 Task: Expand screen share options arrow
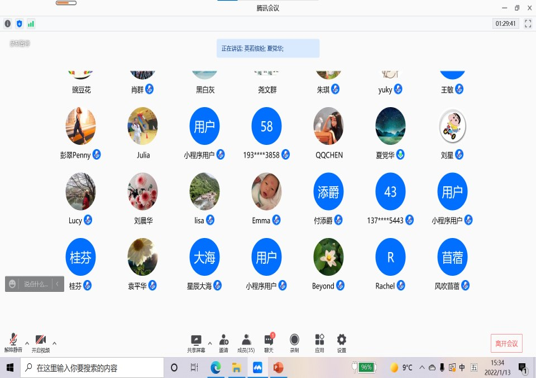coord(210,343)
